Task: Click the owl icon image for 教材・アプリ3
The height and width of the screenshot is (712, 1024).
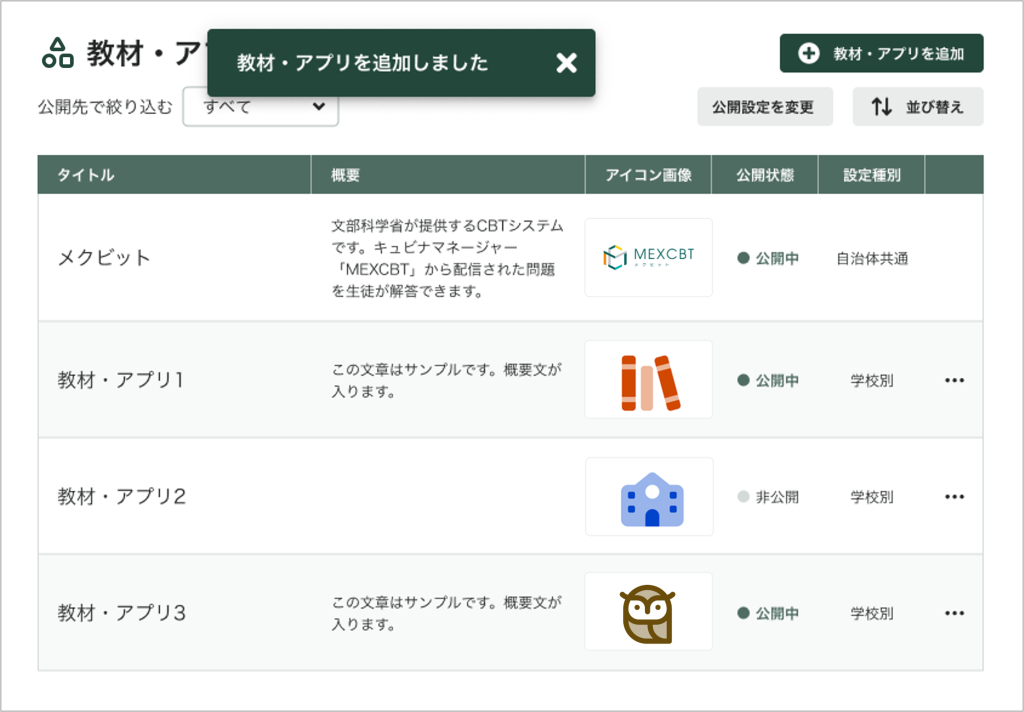Action: pyautogui.click(x=648, y=611)
